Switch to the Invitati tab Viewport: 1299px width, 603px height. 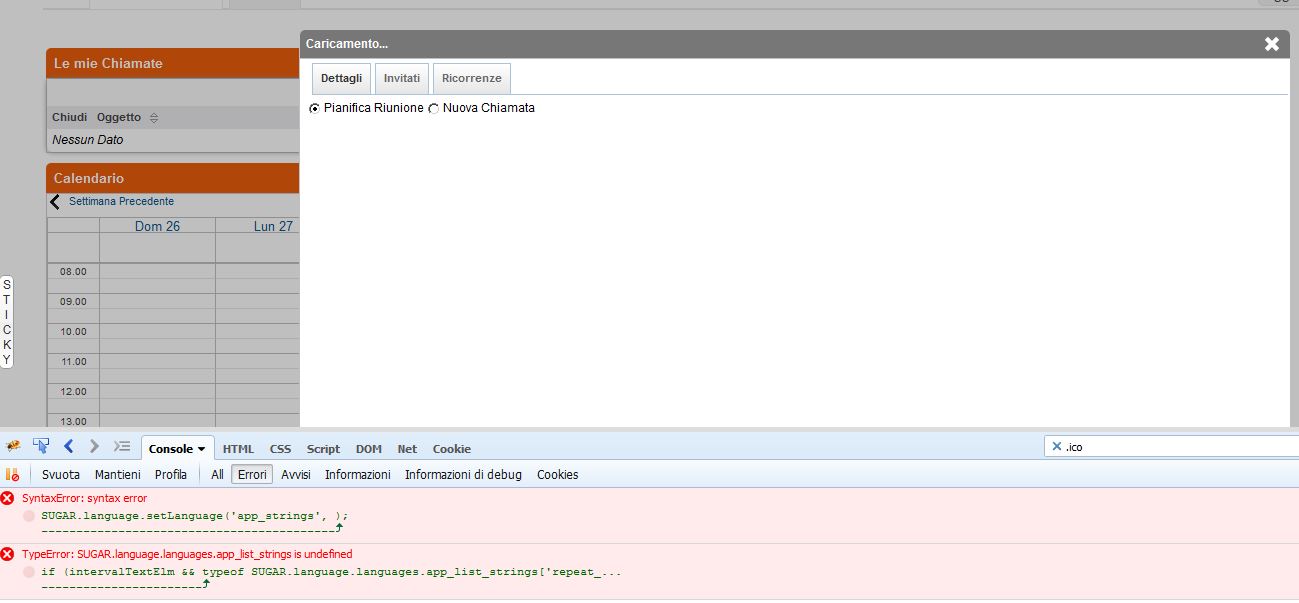pyautogui.click(x=402, y=78)
